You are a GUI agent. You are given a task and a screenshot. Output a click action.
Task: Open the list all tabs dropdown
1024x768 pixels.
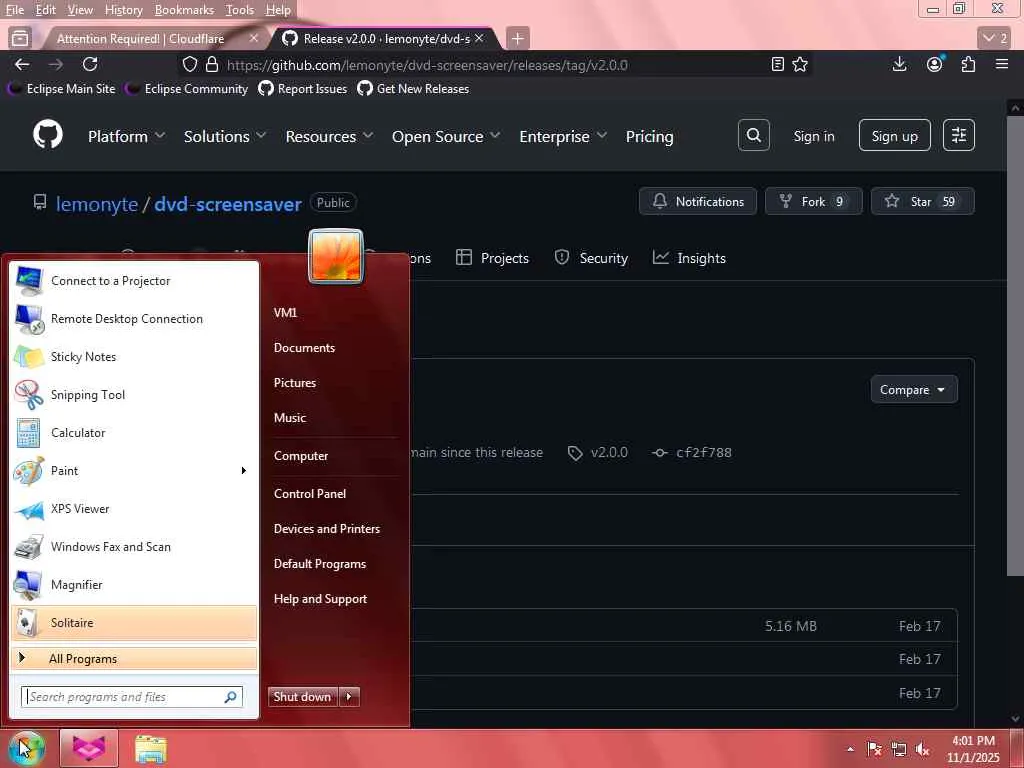click(x=995, y=39)
